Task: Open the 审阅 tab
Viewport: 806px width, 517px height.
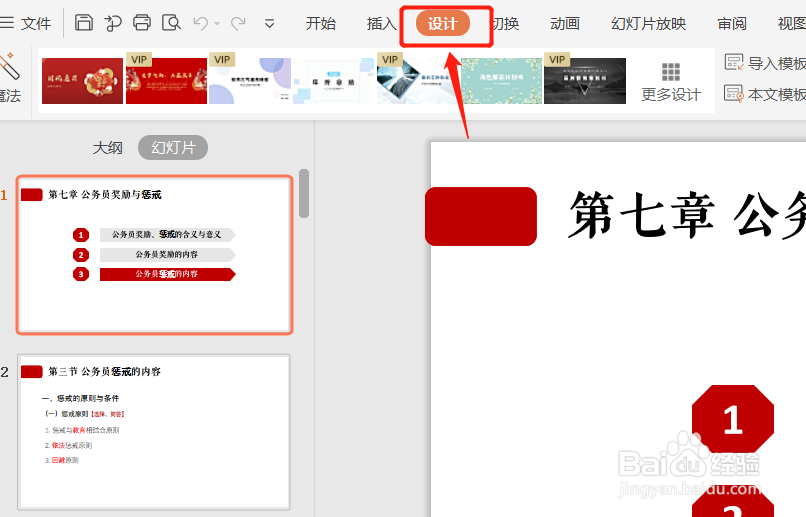Action: pos(732,24)
